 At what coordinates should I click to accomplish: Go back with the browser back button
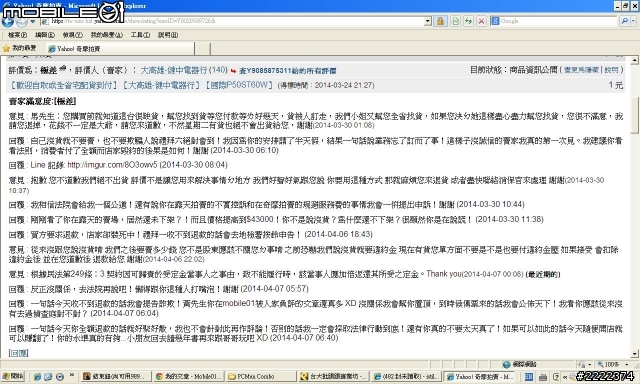[8, 22]
